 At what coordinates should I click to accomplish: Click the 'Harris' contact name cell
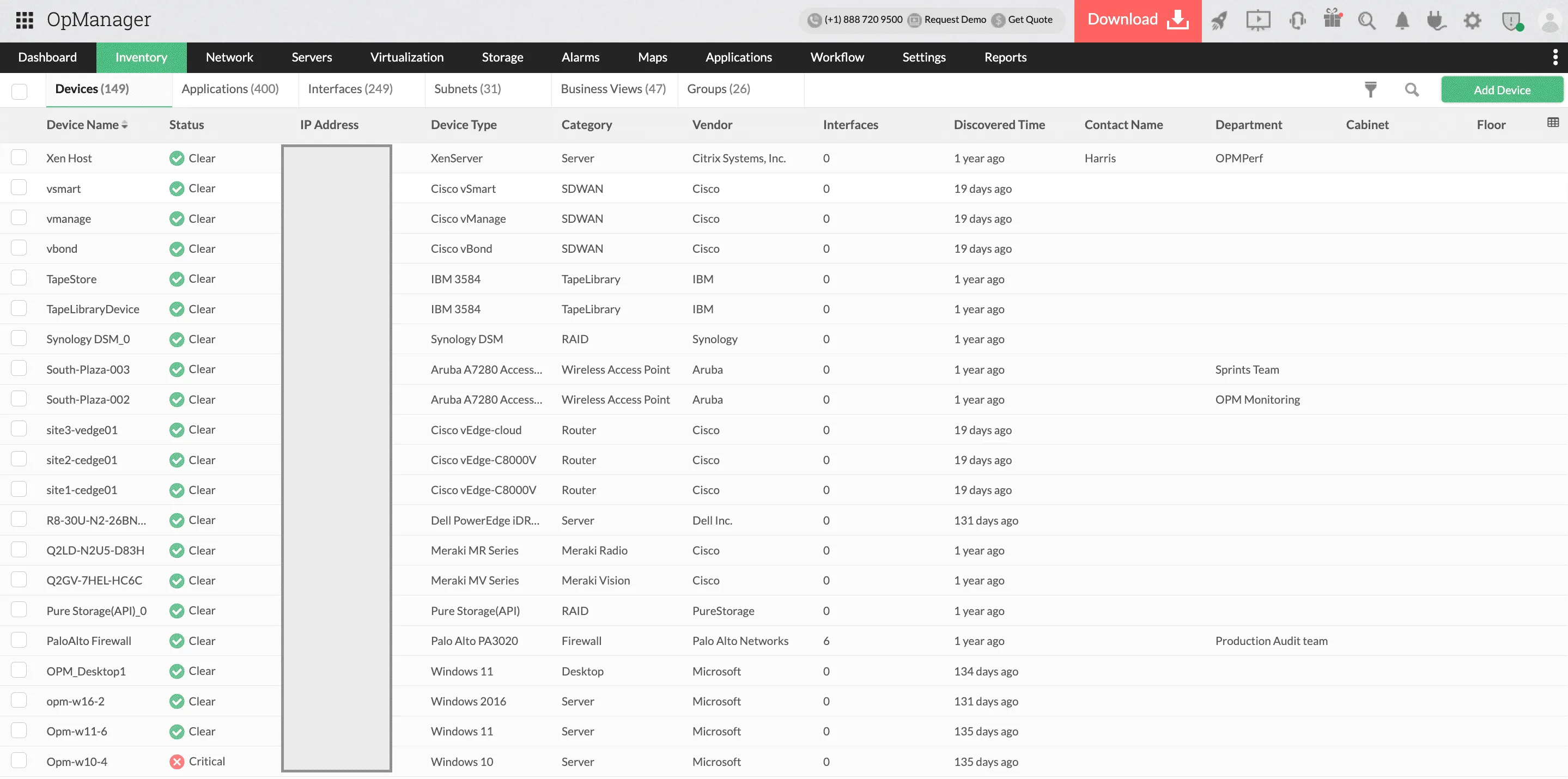click(x=1100, y=158)
